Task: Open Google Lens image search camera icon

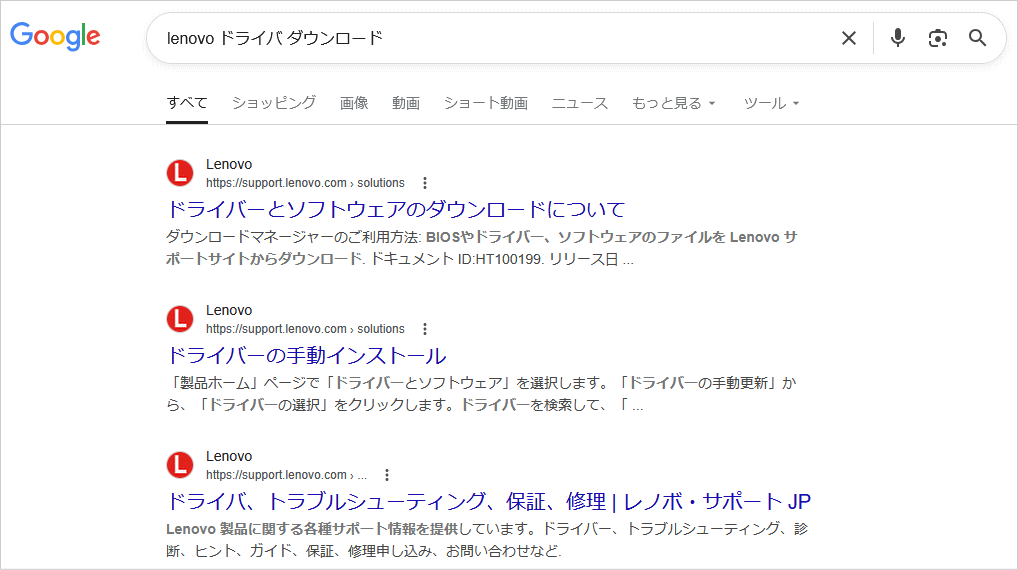Action: click(937, 38)
